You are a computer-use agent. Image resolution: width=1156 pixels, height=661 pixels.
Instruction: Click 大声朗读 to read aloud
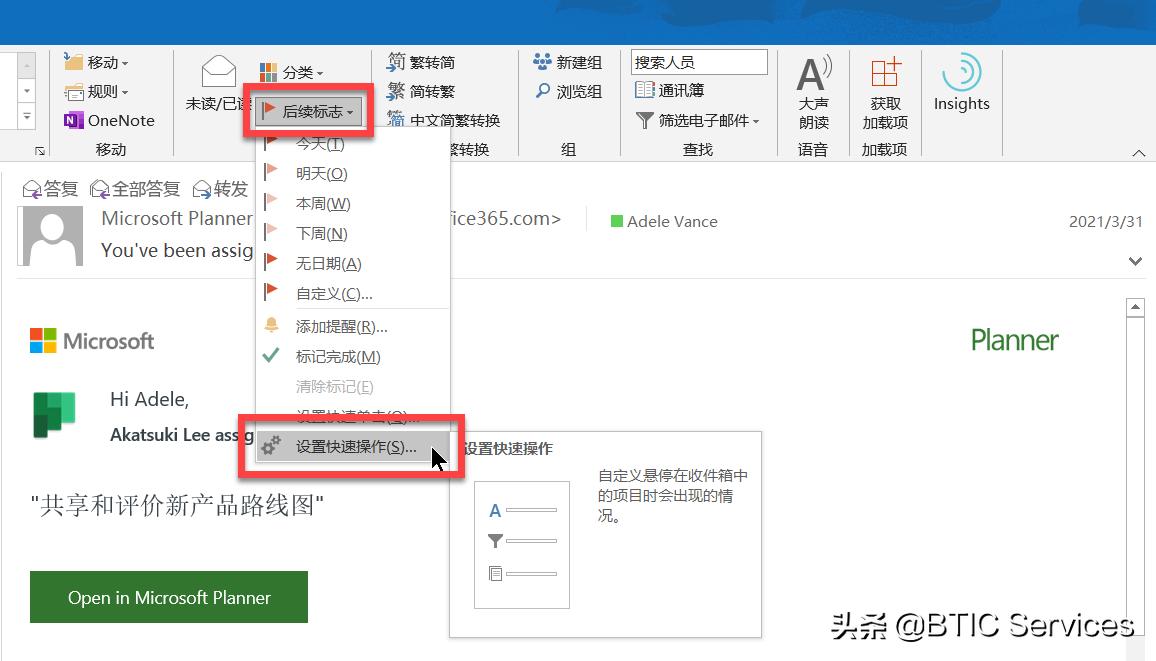pos(813,90)
